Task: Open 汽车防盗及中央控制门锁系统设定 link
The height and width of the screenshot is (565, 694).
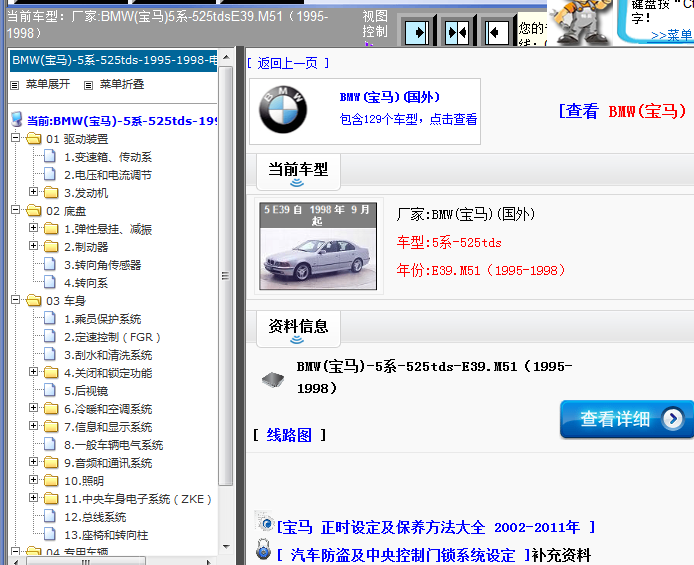Action: click(x=403, y=555)
